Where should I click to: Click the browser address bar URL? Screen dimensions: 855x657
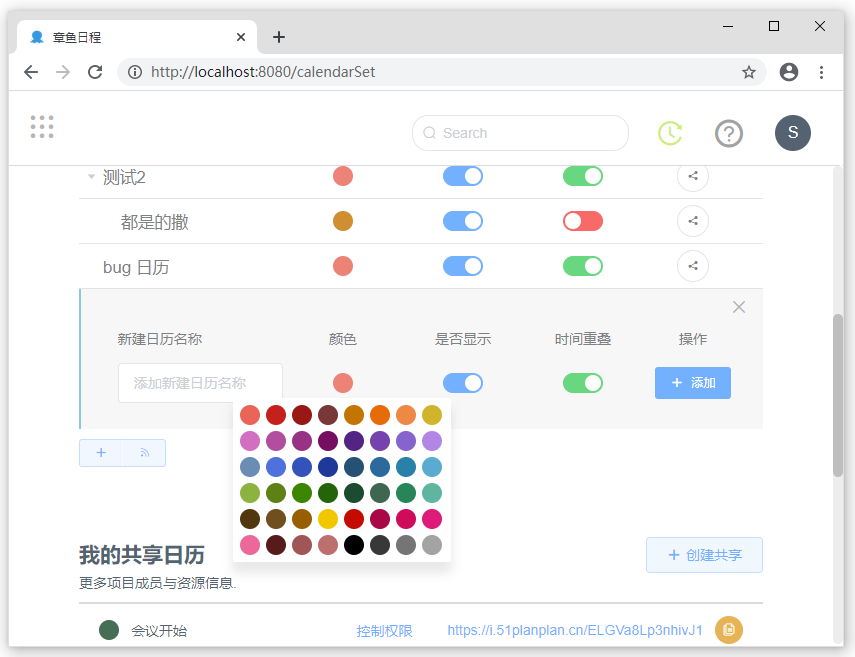pos(263,72)
